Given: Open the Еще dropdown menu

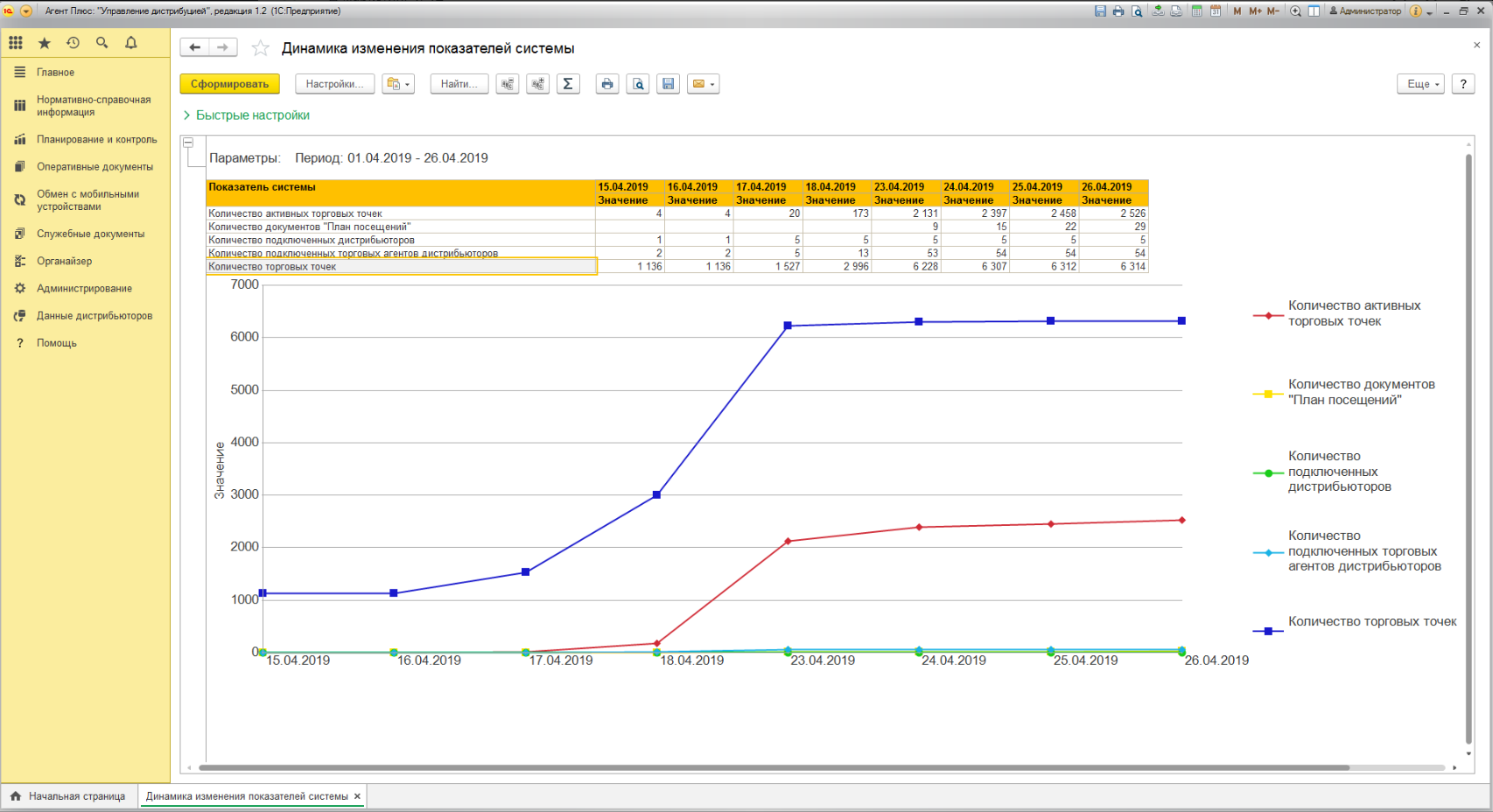Looking at the screenshot, I should coord(1420,84).
